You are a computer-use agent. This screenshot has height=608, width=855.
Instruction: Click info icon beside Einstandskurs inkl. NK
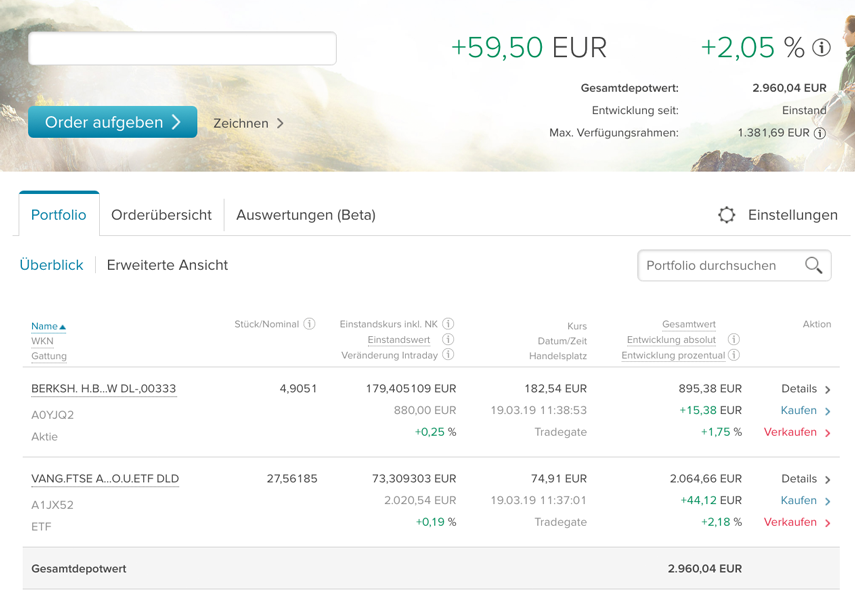pyautogui.click(x=448, y=324)
